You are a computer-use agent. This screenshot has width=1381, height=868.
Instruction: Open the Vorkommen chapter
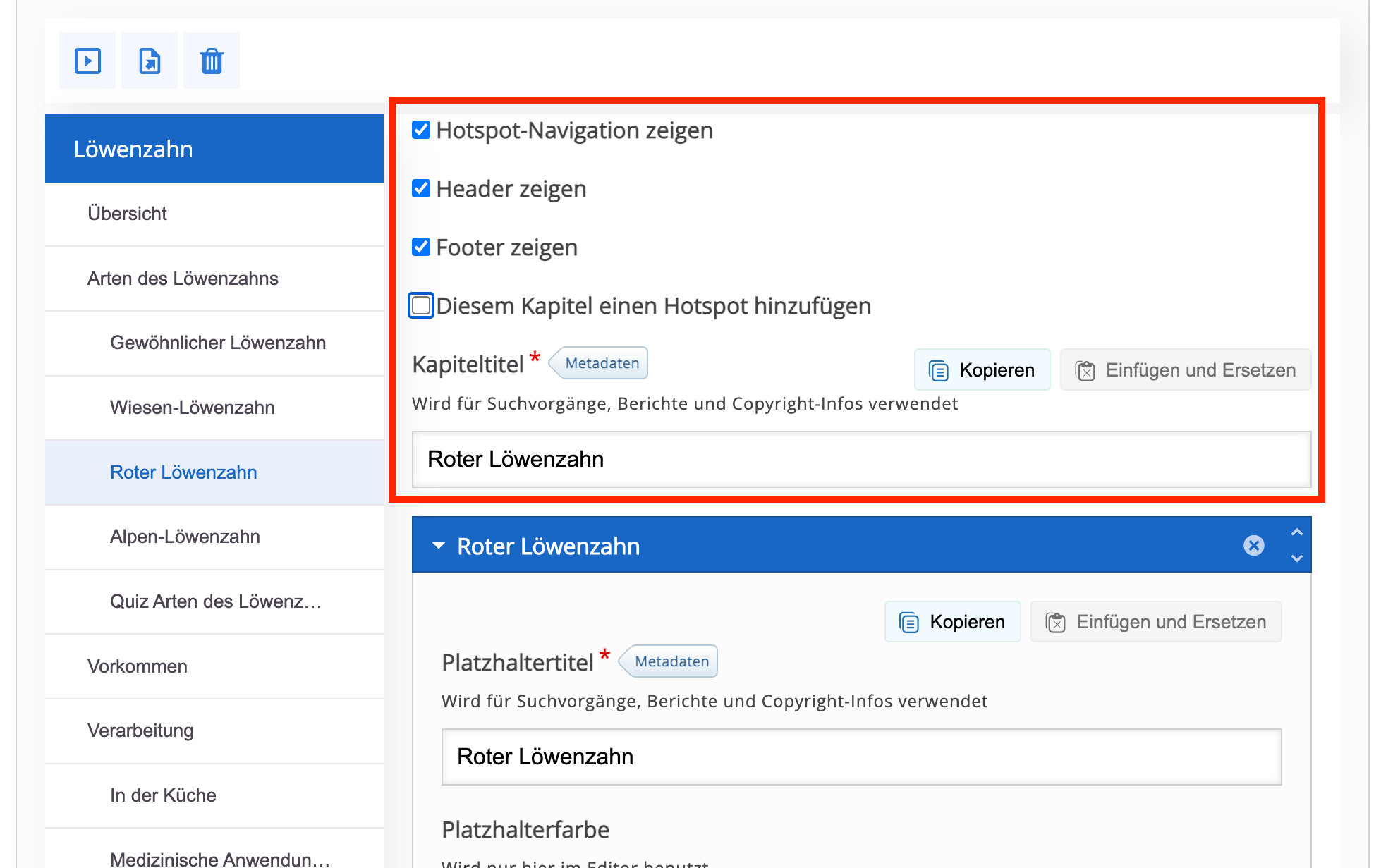pos(214,666)
